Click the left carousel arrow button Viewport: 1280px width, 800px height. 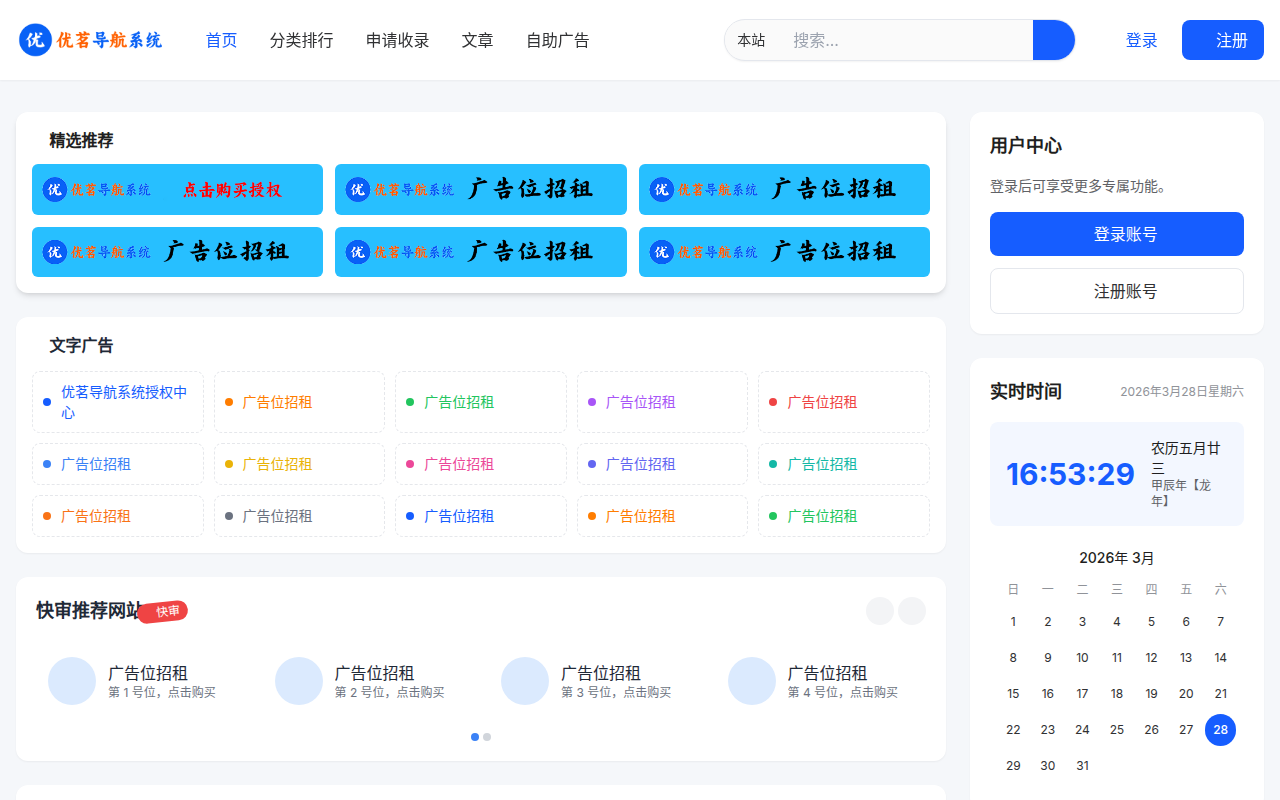880,610
